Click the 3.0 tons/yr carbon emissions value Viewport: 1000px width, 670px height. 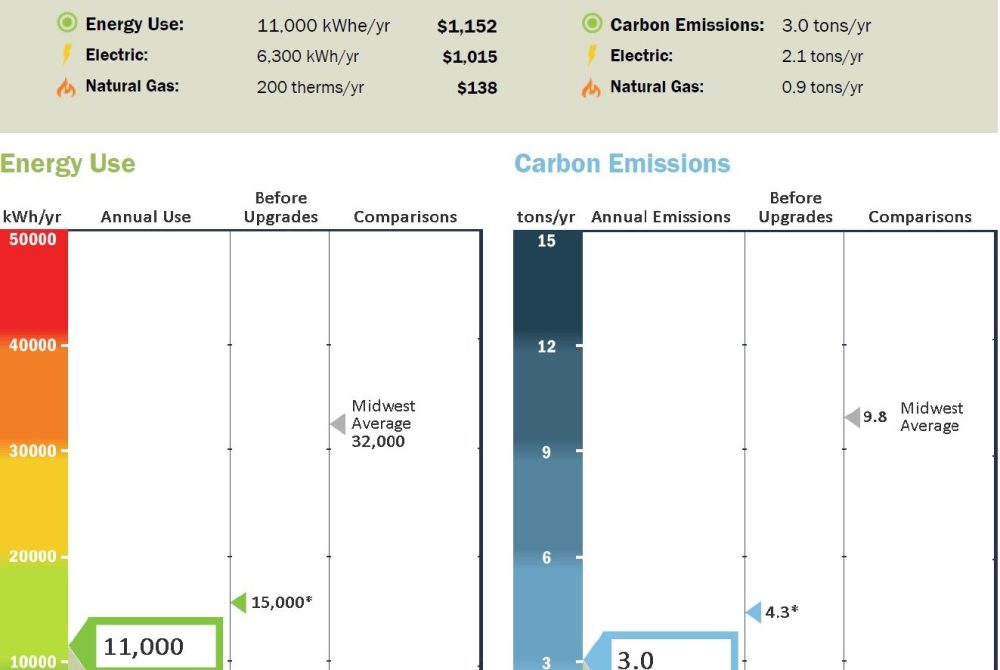point(827,25)
